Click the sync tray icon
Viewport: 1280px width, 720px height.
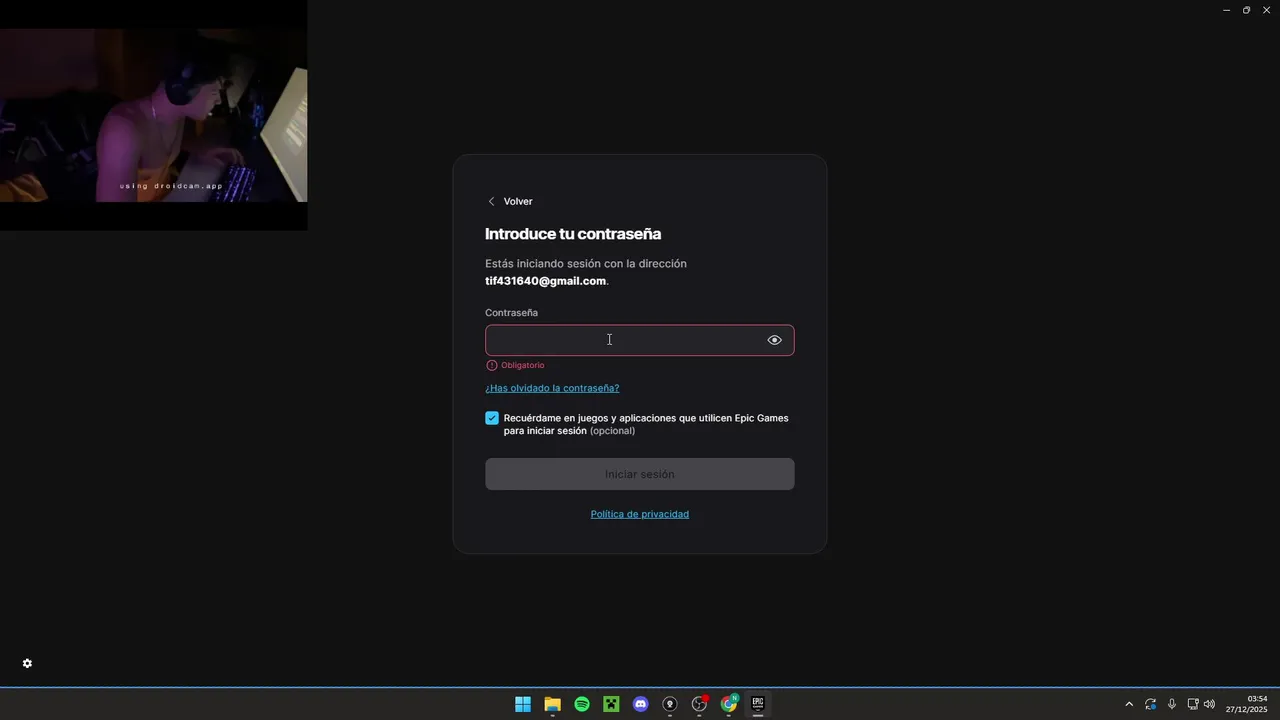tap(1151, 704)
